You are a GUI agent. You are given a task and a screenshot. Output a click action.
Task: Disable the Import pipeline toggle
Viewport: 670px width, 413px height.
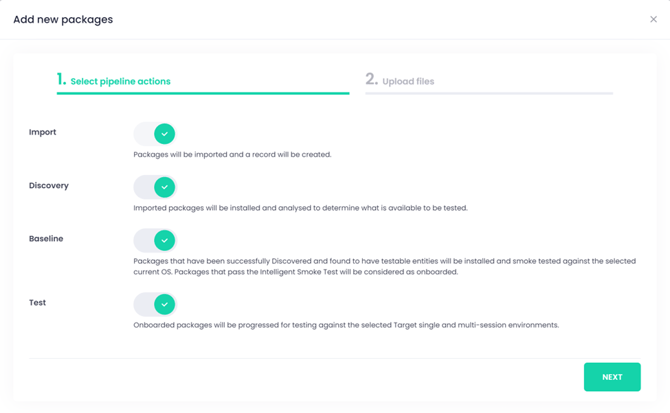pyautogui.click(x=155, y=134)
